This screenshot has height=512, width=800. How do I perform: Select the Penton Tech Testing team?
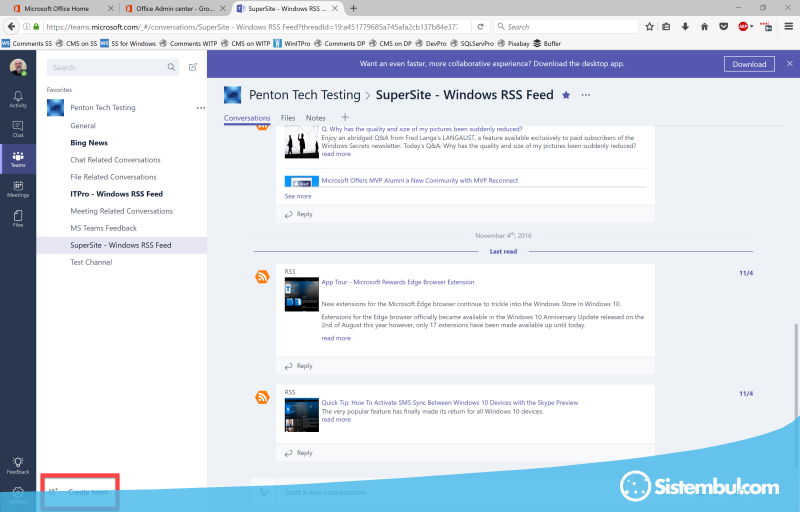[103, 108]
